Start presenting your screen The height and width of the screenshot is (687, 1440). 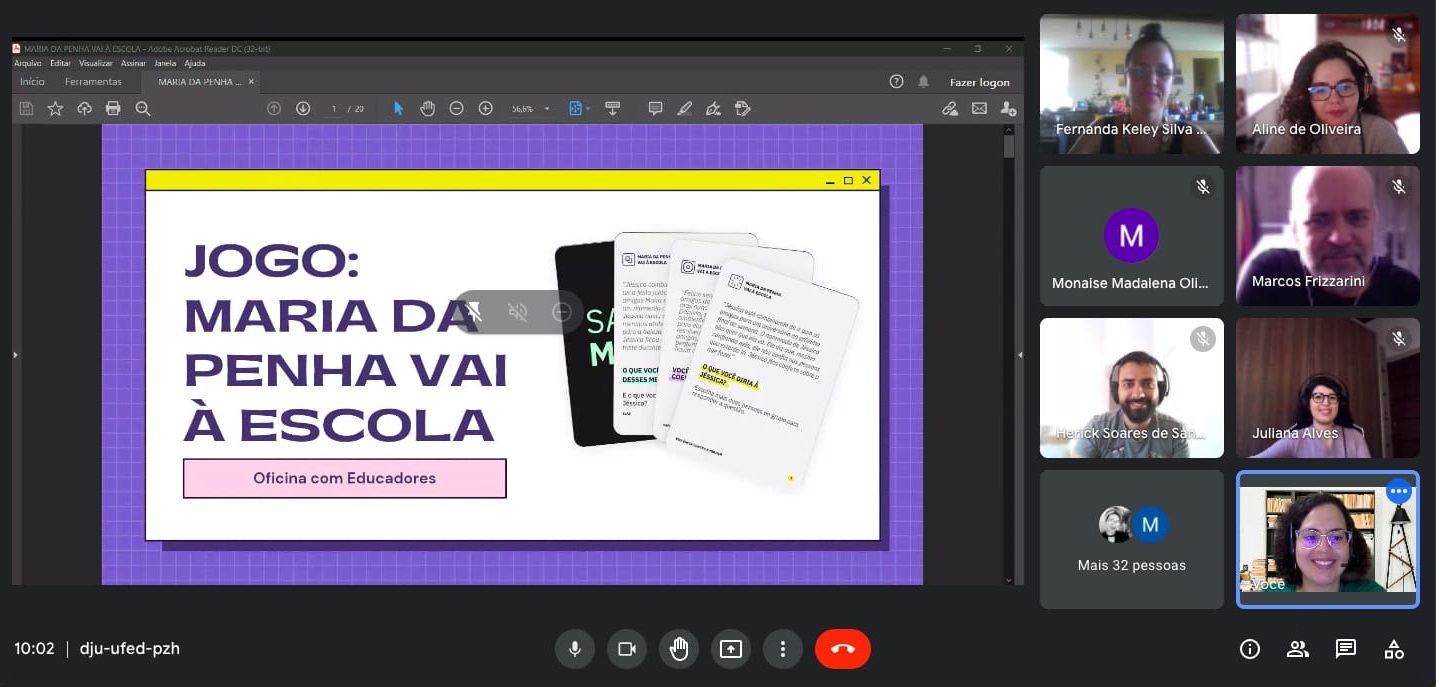[x=731, y=649]
